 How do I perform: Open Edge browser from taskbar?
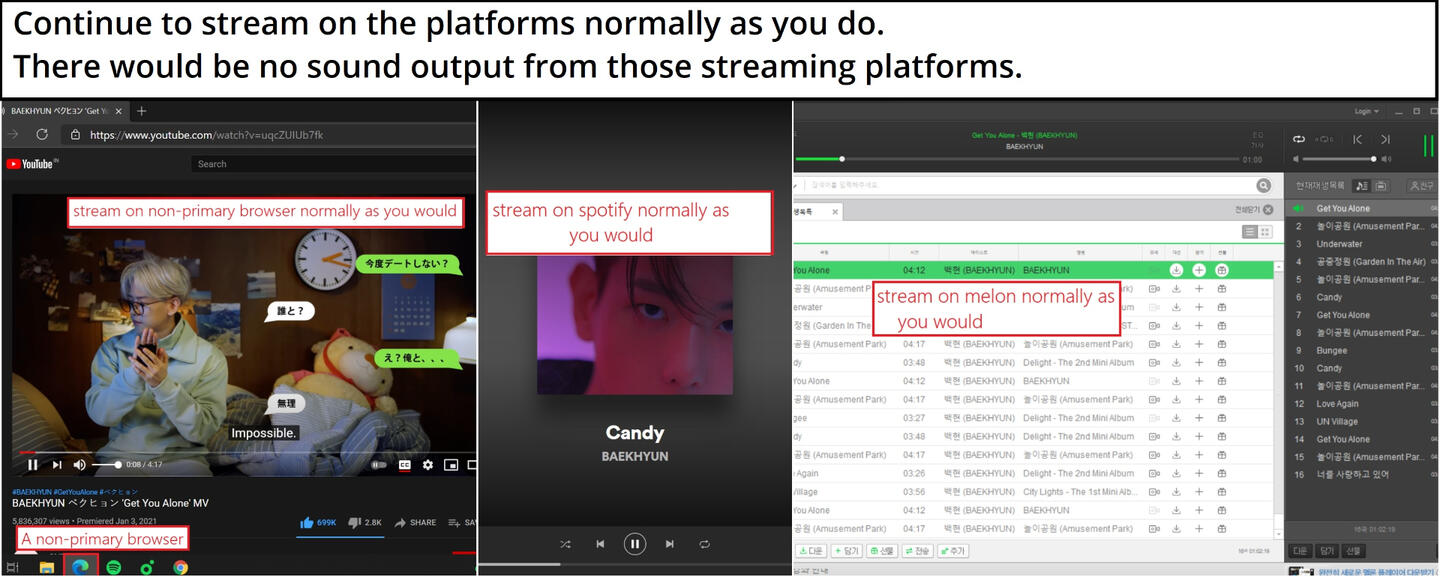click(80, 567)
